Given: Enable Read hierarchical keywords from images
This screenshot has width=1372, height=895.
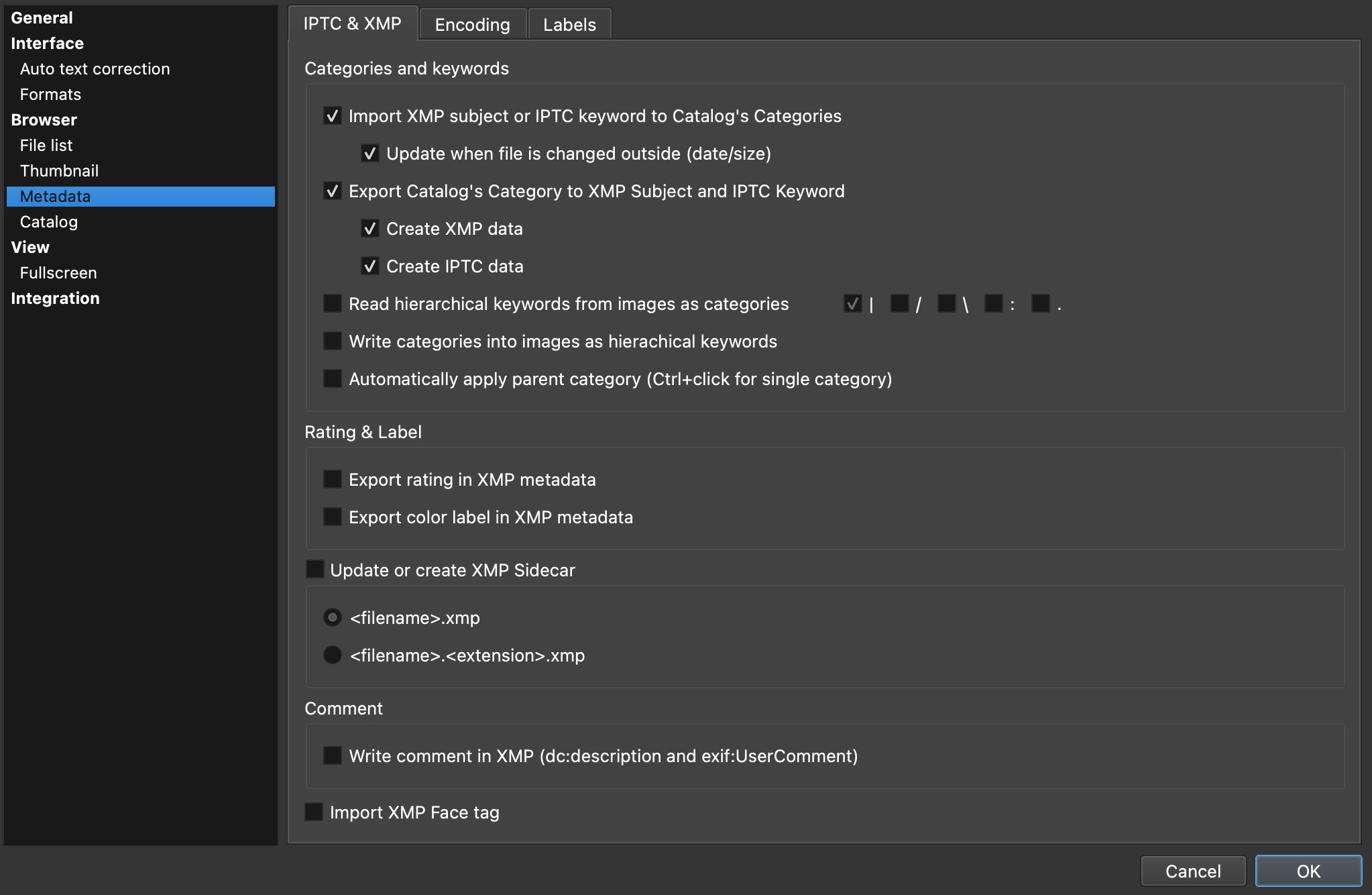Looking at the screenshot, I should (333, 304).
